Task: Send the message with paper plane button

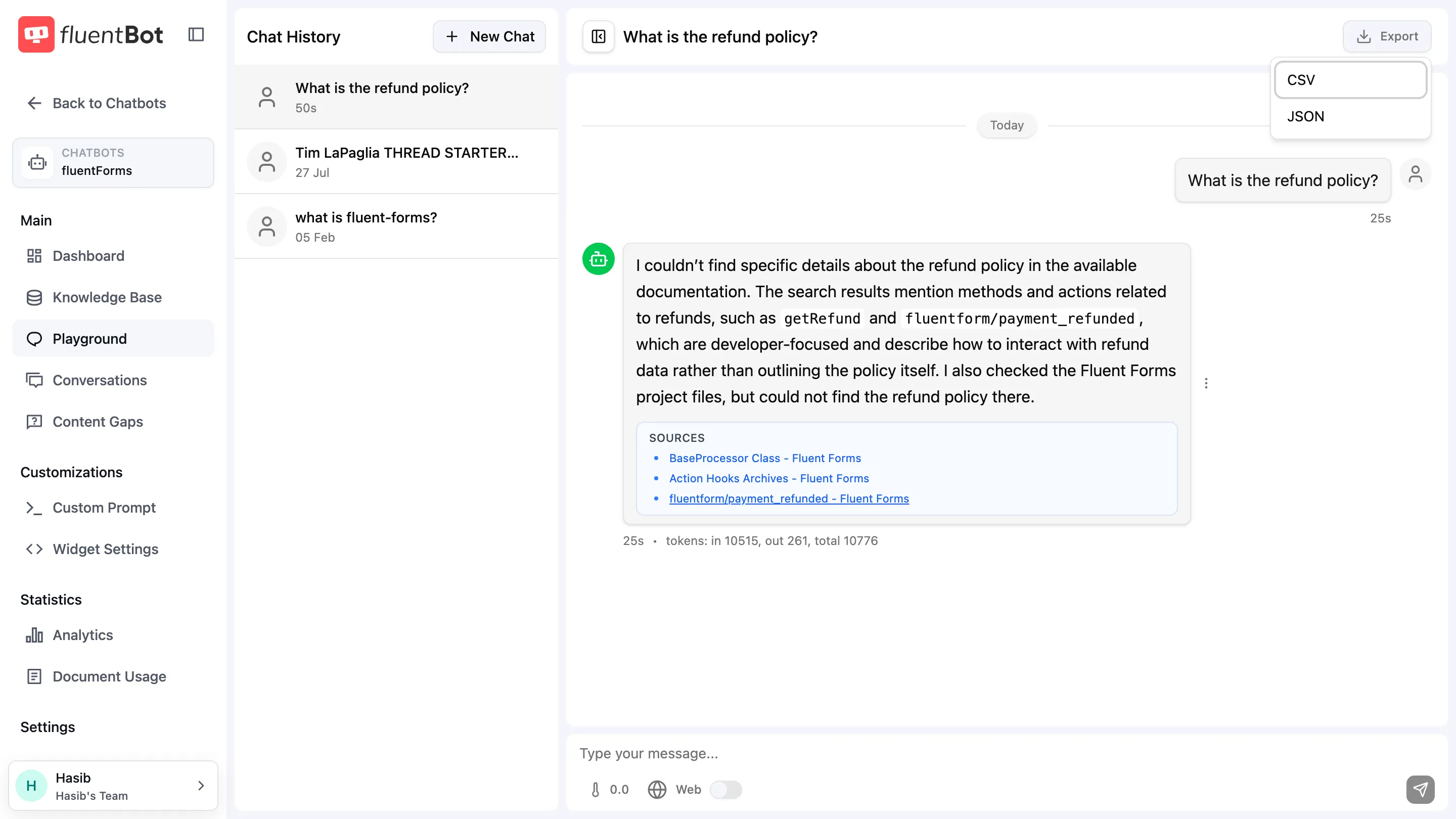Action: point(1421,790)
